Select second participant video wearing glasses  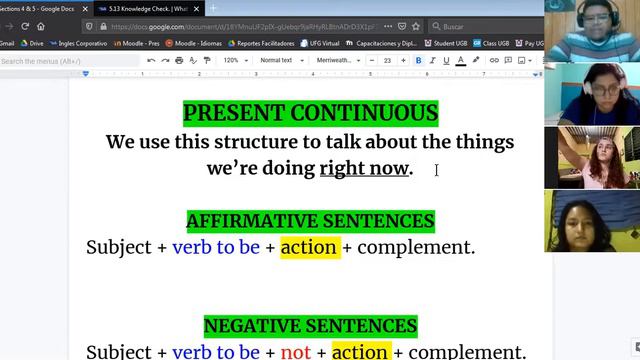click(x=592, y=94)
